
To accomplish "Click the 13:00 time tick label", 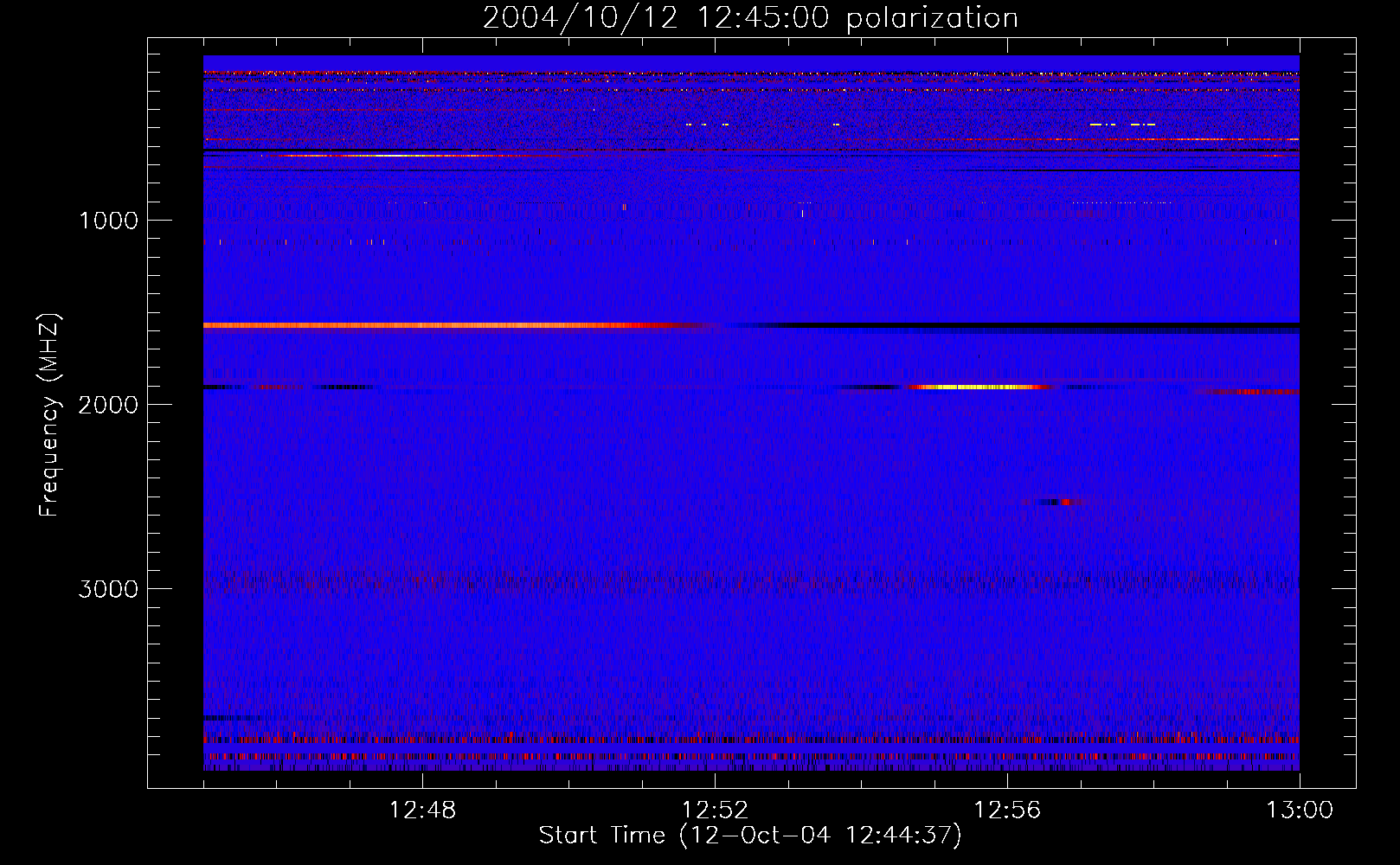I will pos(1300,811).
